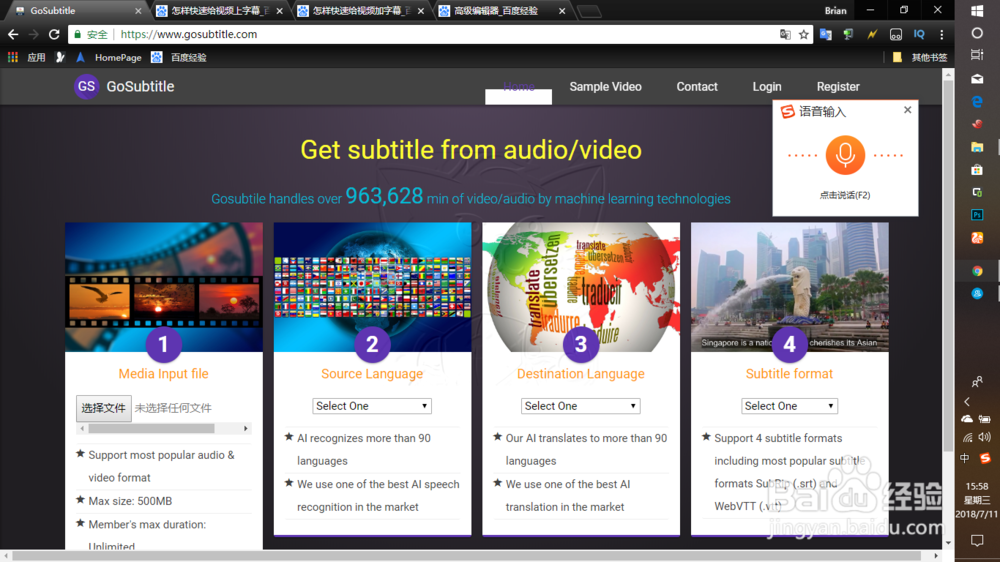Open the Login page

(767, 87)
